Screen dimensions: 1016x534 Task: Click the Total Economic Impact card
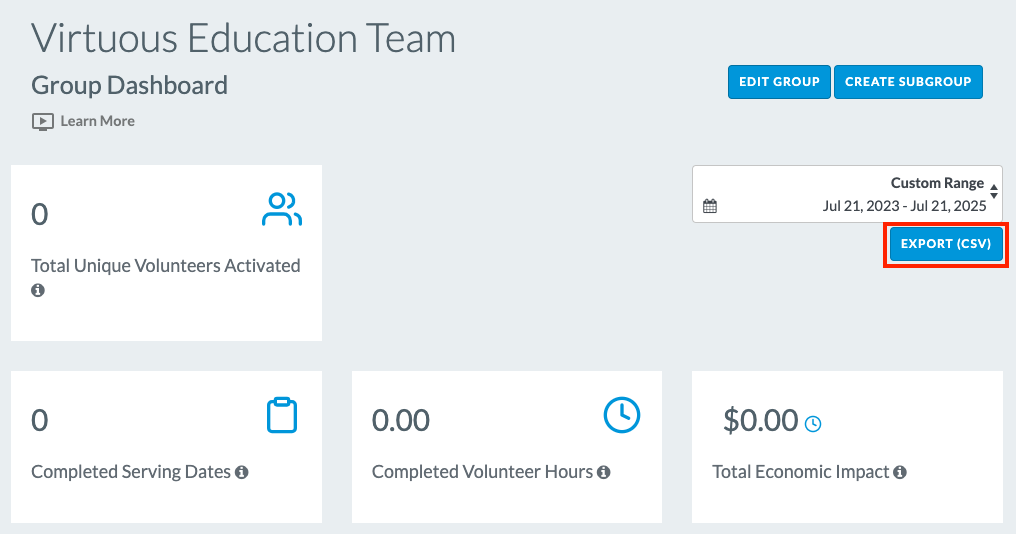(847, 447)
